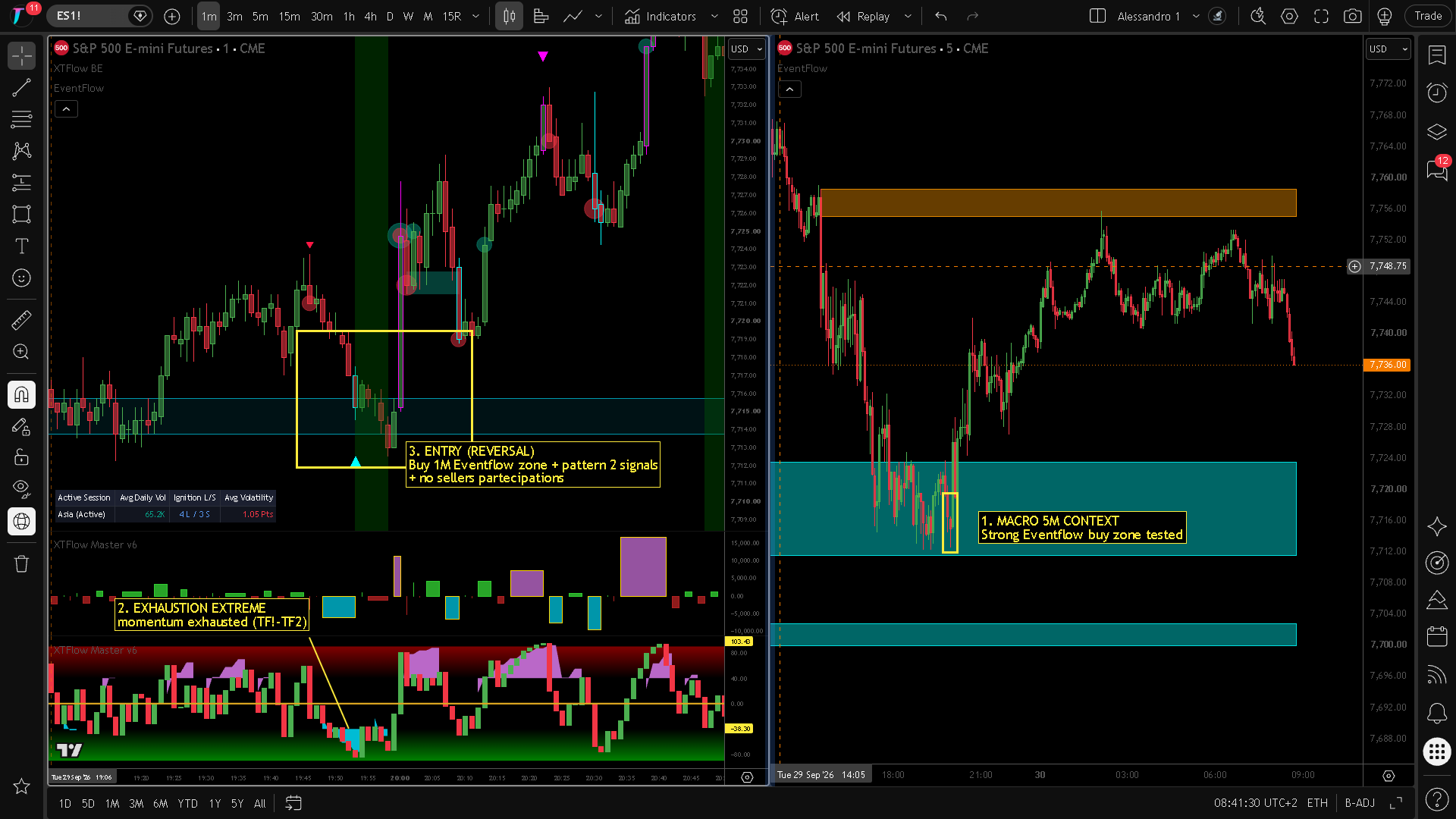Expand the replay options dropdown

(x=908, y=16)
